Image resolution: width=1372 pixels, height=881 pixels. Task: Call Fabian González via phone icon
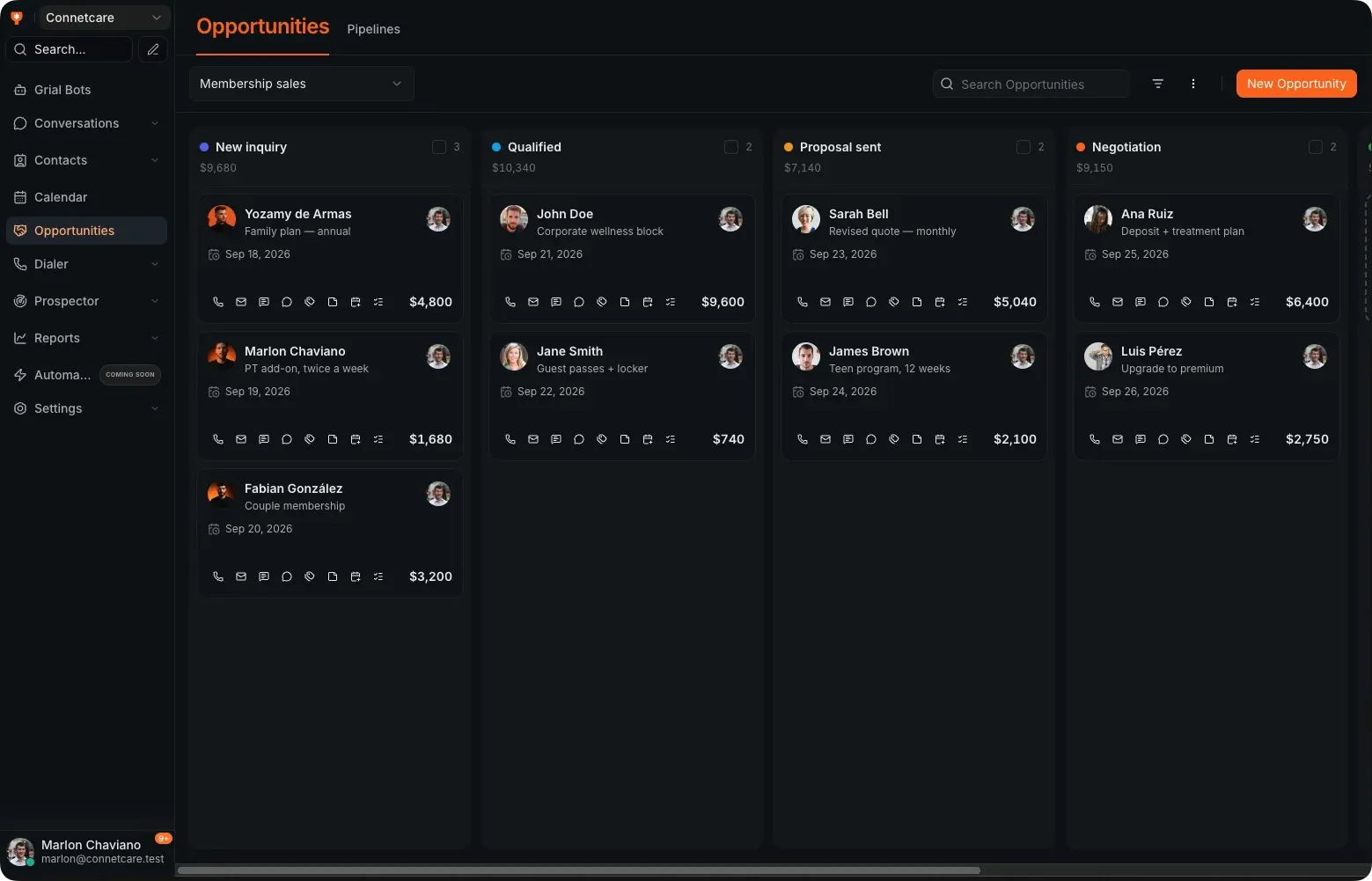click(x=218, y=576)
